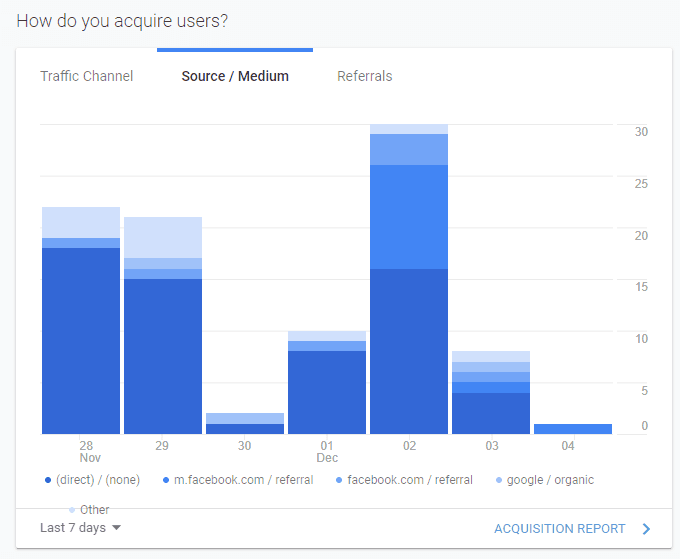
Task: Click the m.facebook.com middle segment of 02 bar
Action: click(x=409, y=217)
